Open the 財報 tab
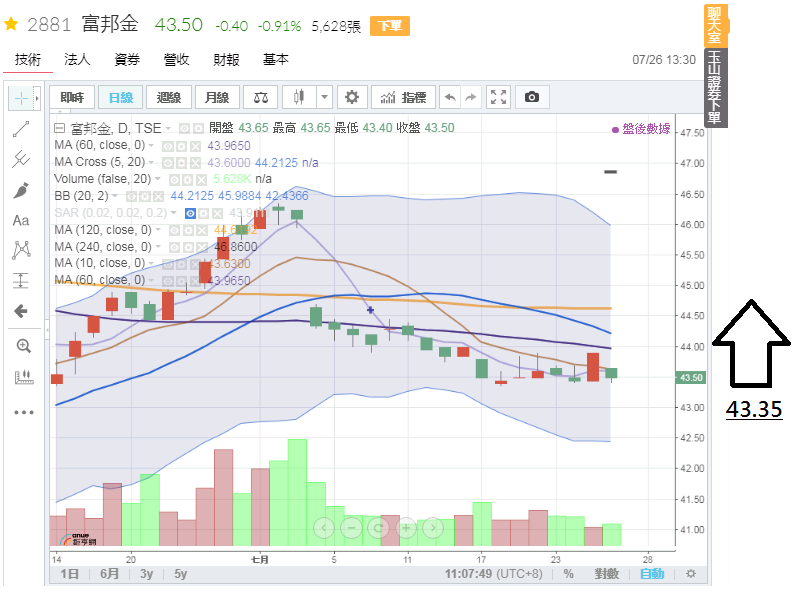This screenshot has height=600, width=805. [226, 60]
